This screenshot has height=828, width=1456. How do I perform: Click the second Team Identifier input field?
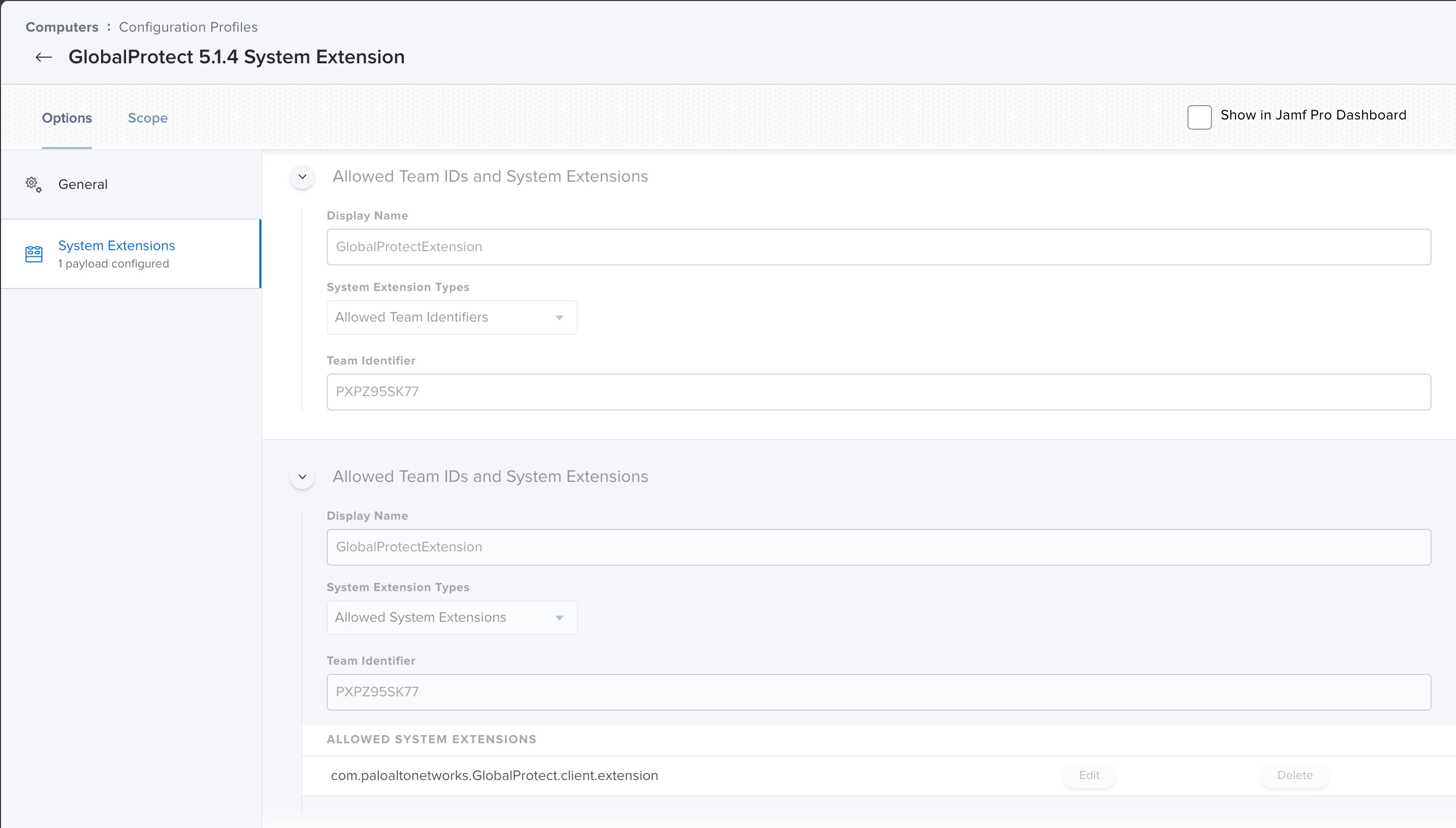pyautogui.click(x=879, y=692)
